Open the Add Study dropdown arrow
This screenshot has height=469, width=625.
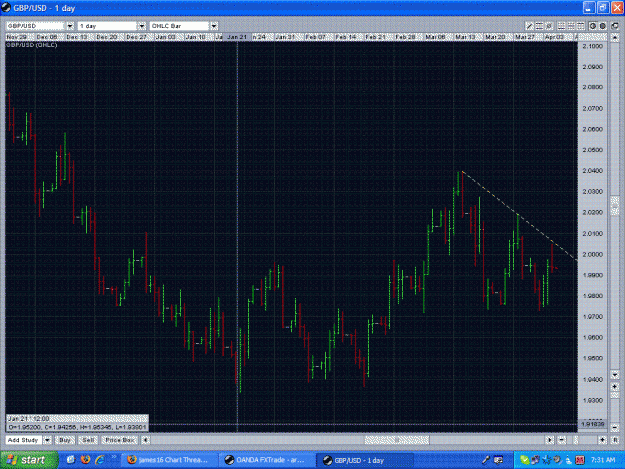click(47, 440)
